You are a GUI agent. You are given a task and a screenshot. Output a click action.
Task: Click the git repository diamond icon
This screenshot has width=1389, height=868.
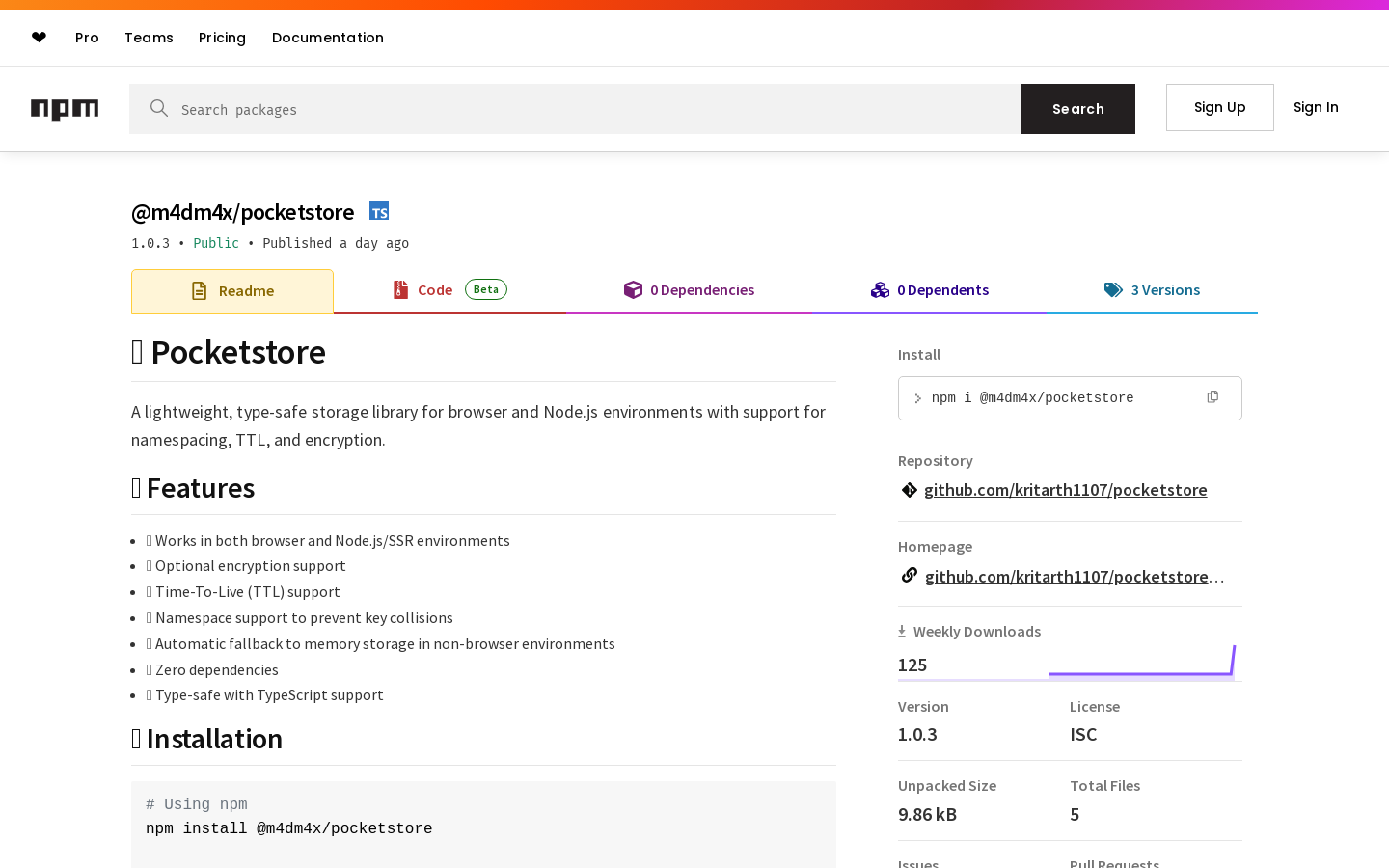click(x=909, y=490)
